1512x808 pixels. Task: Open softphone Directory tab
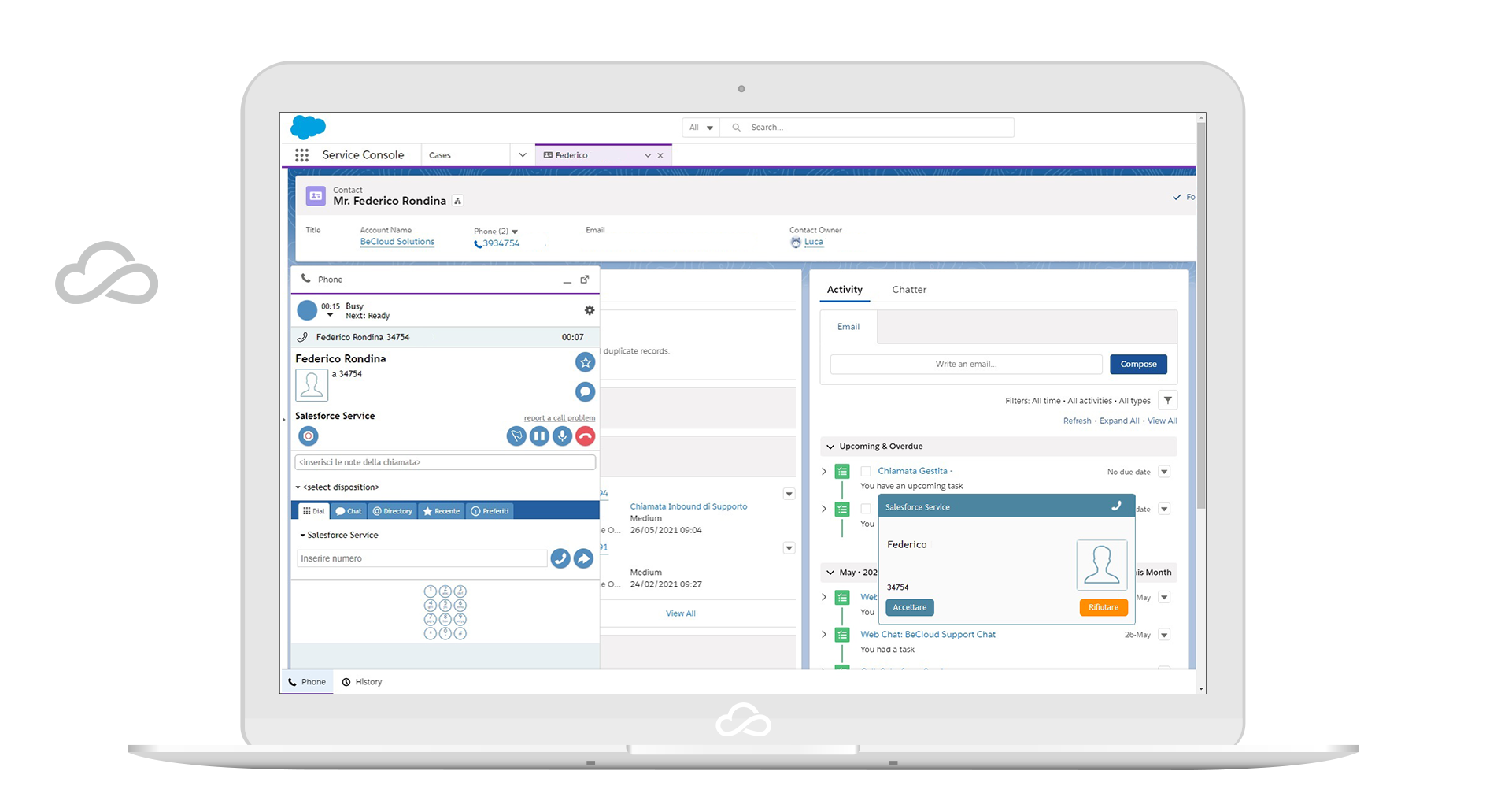pyautogui.click(x=392, y=511)
